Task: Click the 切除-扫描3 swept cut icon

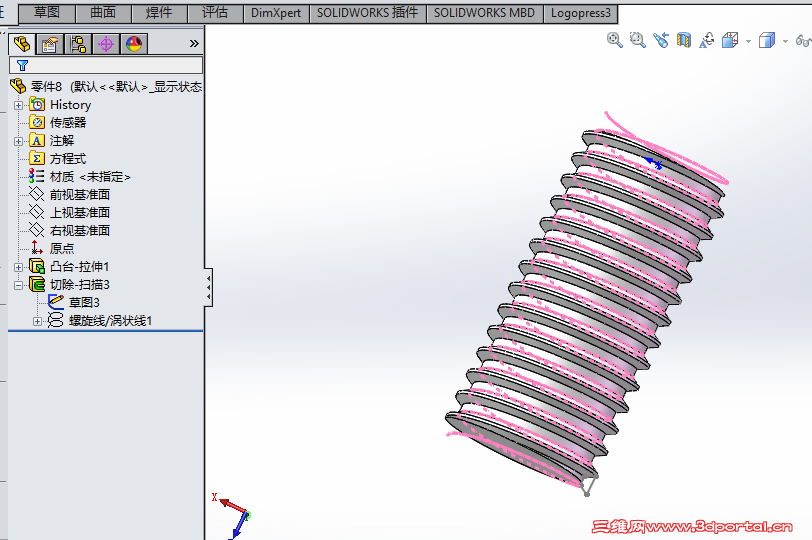Action: 37,284
